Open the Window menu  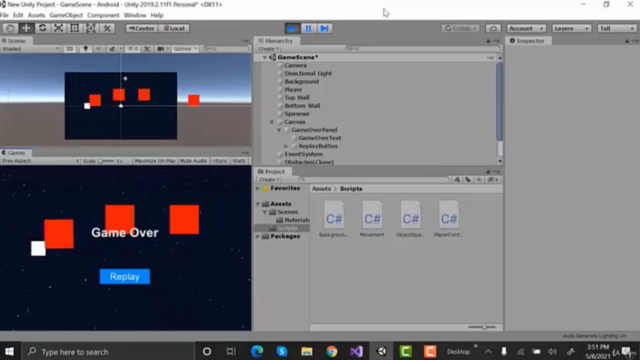tap(135, 15)
